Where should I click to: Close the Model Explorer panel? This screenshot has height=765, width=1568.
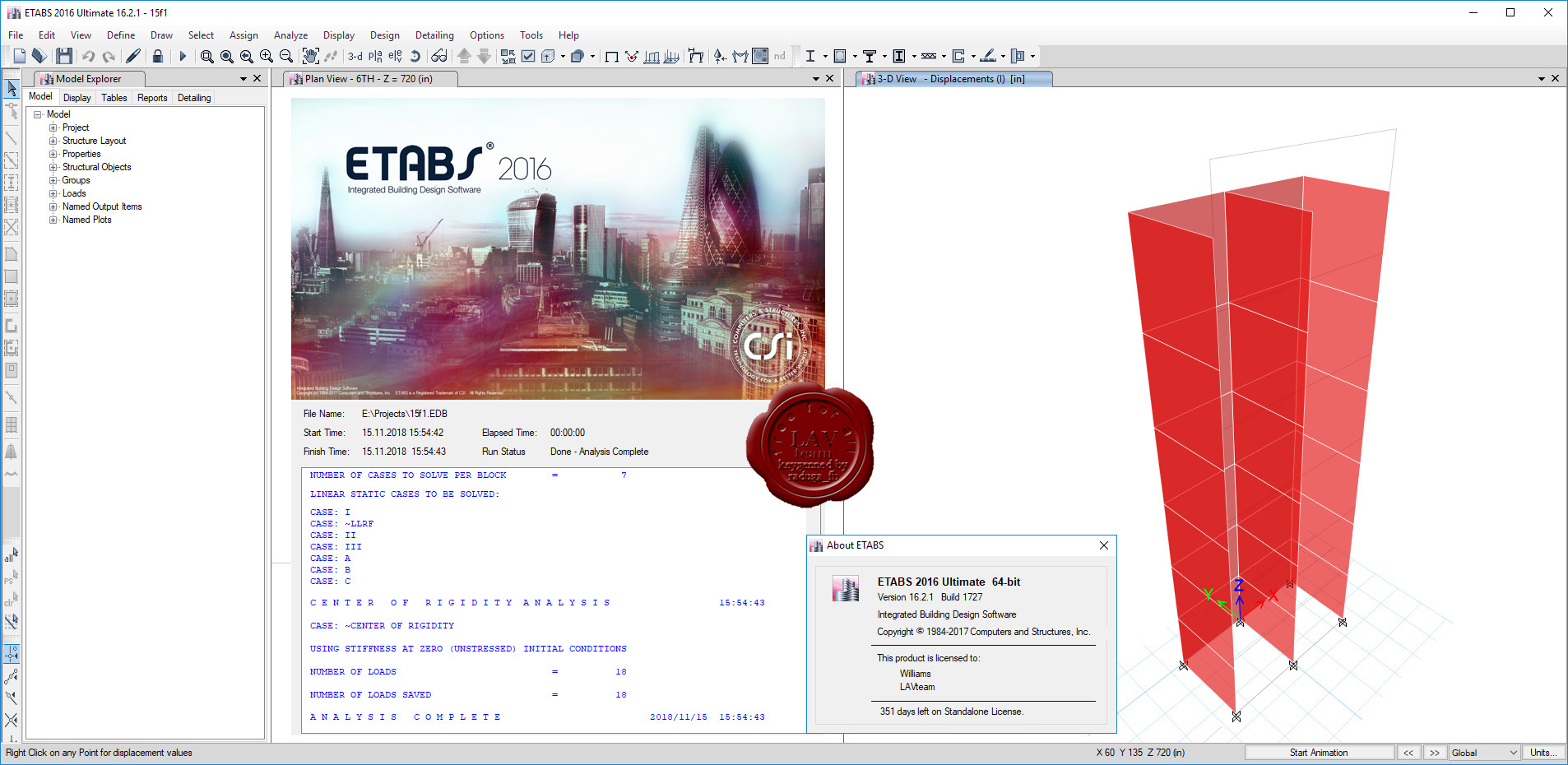(257, 79)
